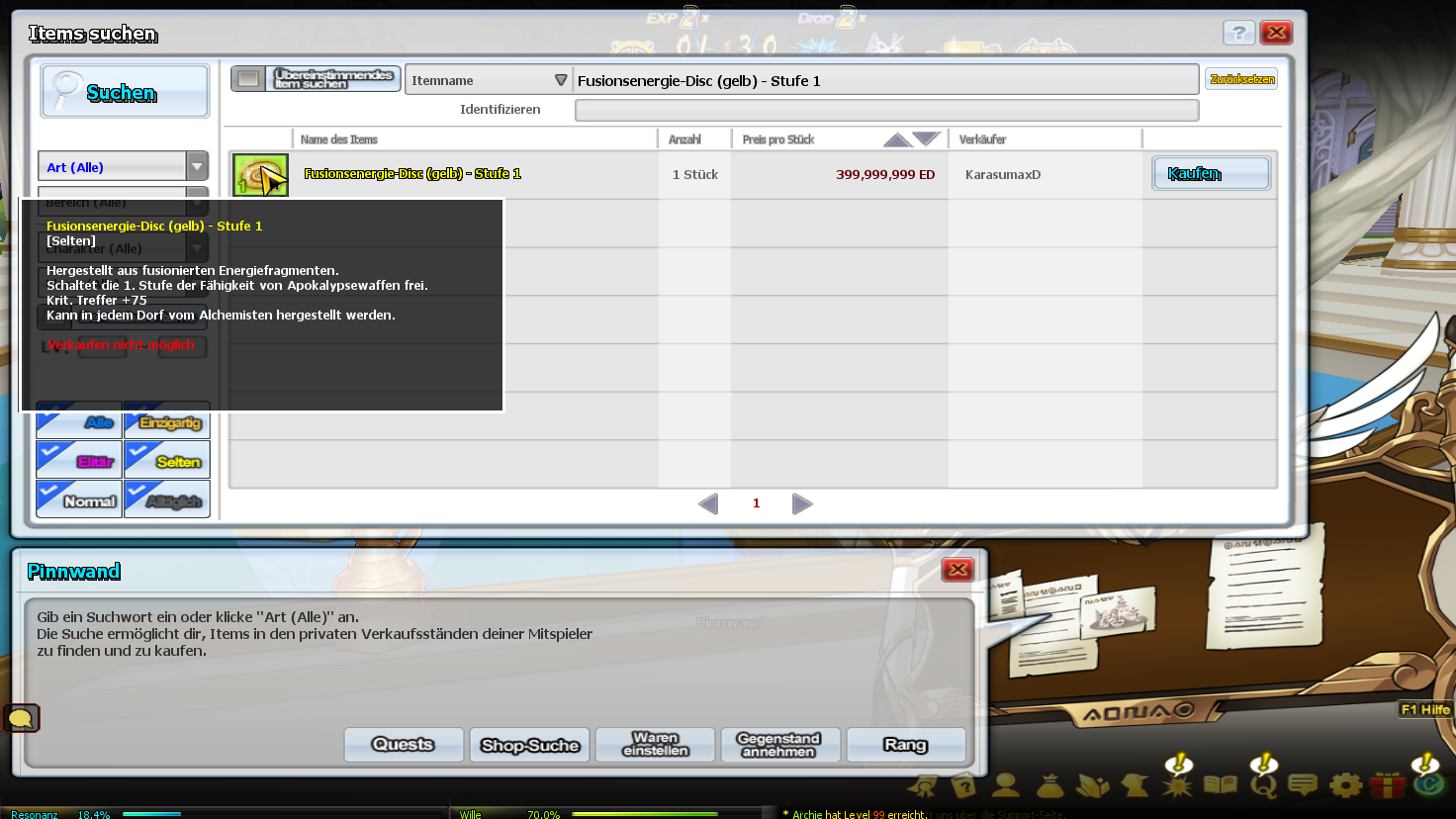Open the 'Quests' tab in Pinnwand
Image resolution: width=1456 pixels, height=819 pixels.
(x=404, y=745)
